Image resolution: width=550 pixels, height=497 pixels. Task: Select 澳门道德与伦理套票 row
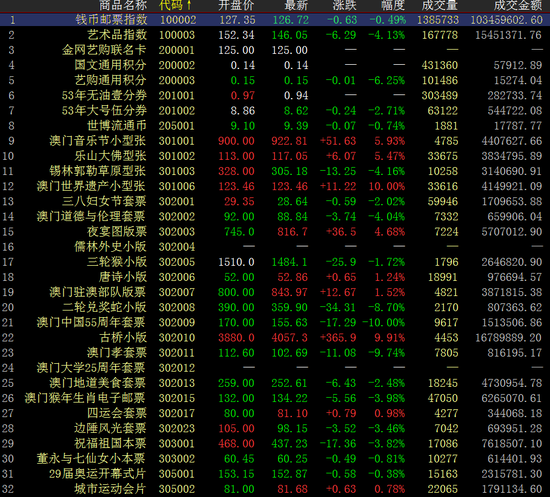click(275, 216)
